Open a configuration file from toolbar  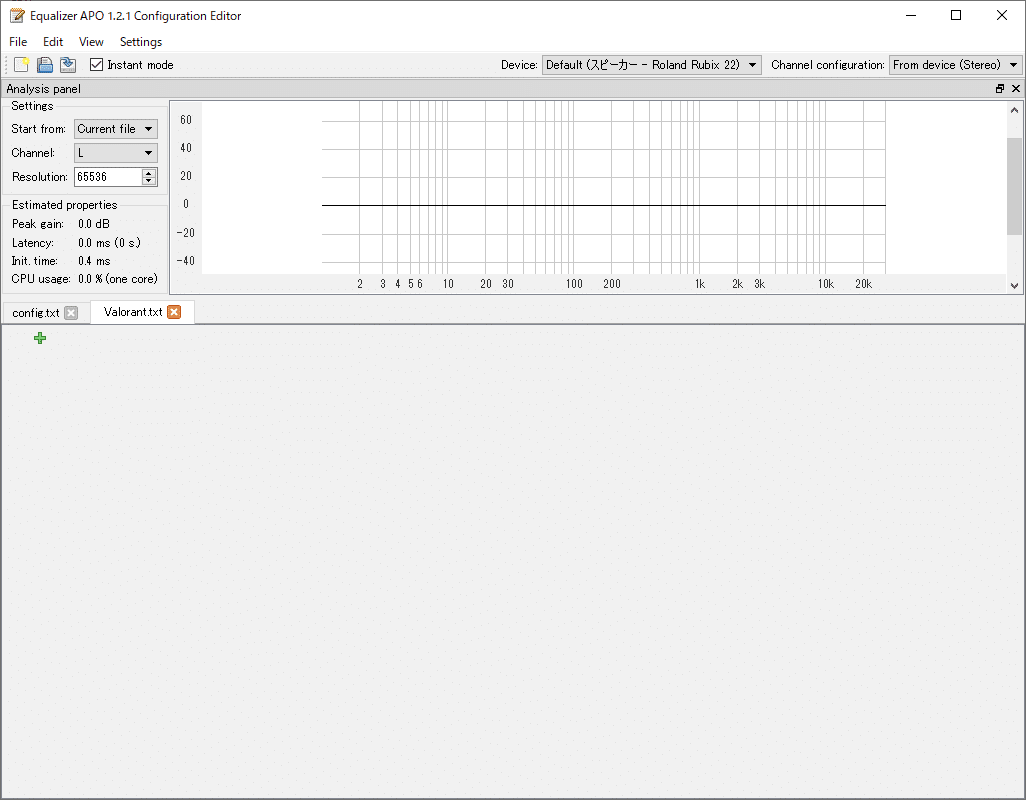[x=44, y=65]
